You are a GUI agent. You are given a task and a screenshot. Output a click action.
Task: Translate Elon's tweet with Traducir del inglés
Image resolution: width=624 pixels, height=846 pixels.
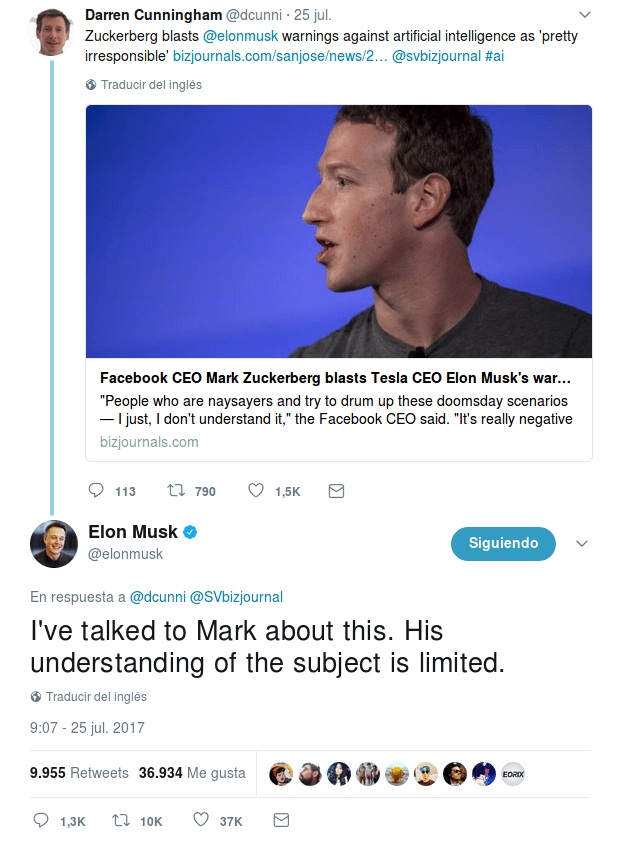[x=96, y=696]
